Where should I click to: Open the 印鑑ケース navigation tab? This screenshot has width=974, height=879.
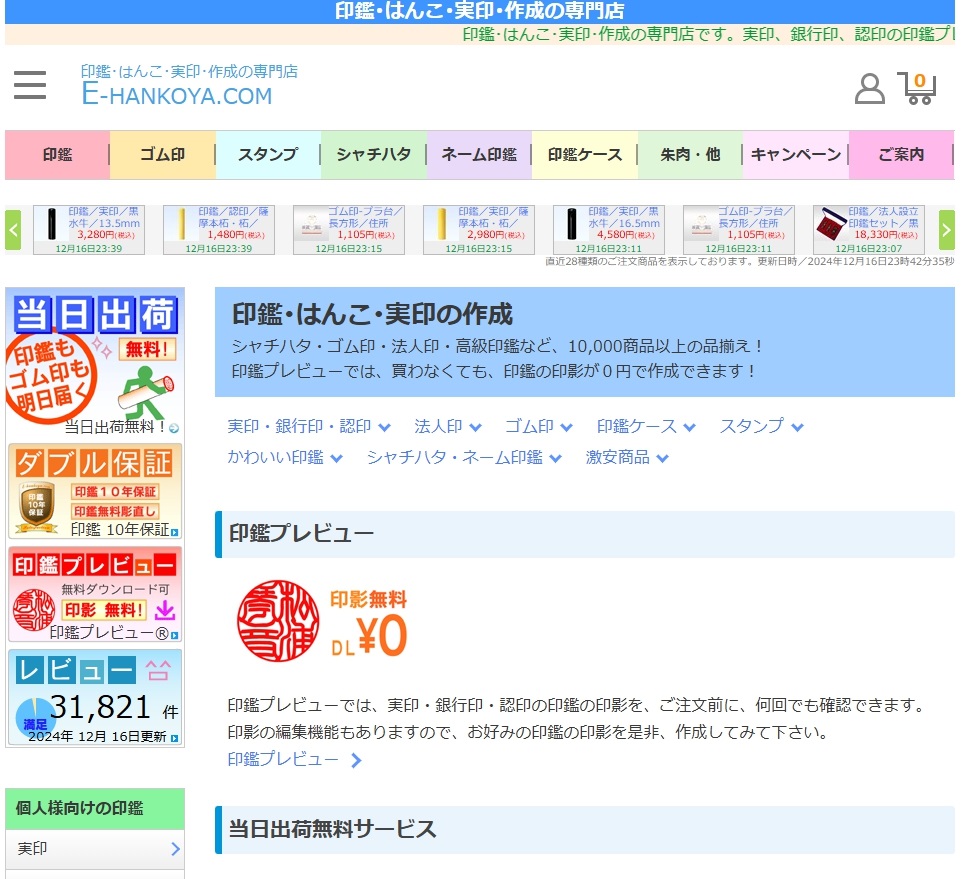(x=585, y=155)
